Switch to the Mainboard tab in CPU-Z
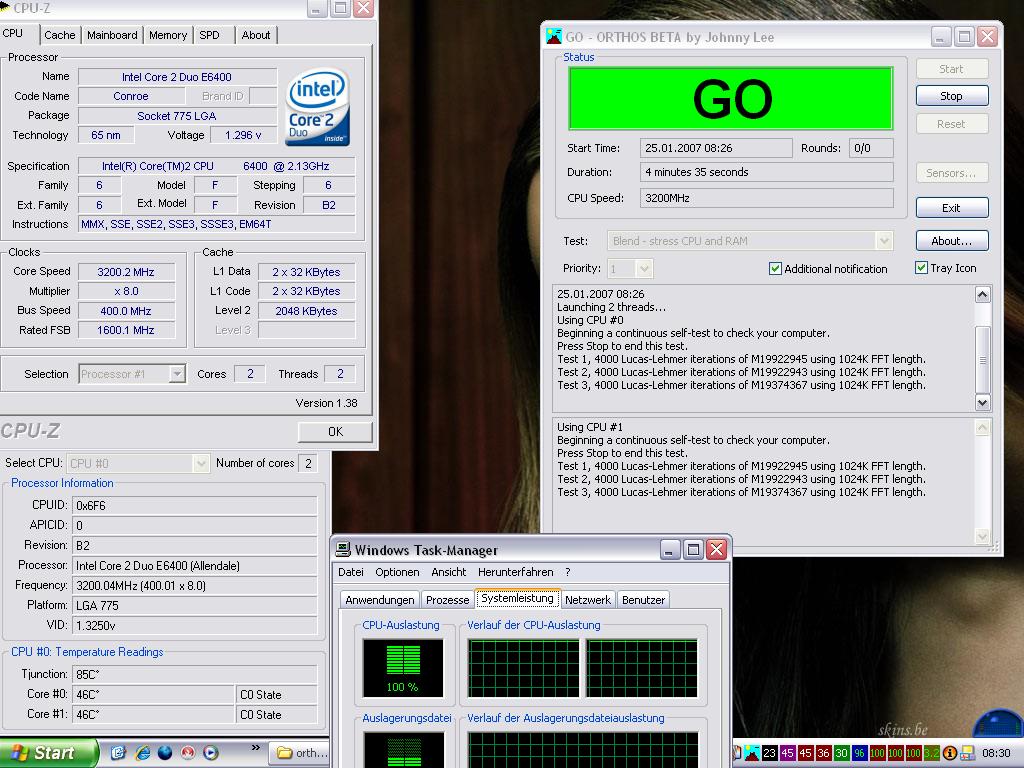 tap(112, 35)
